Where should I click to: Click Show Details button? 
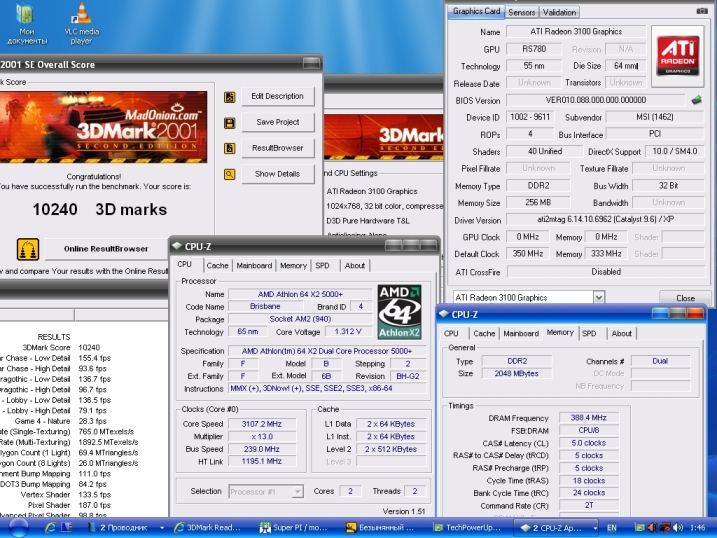[x=278, y=174]
